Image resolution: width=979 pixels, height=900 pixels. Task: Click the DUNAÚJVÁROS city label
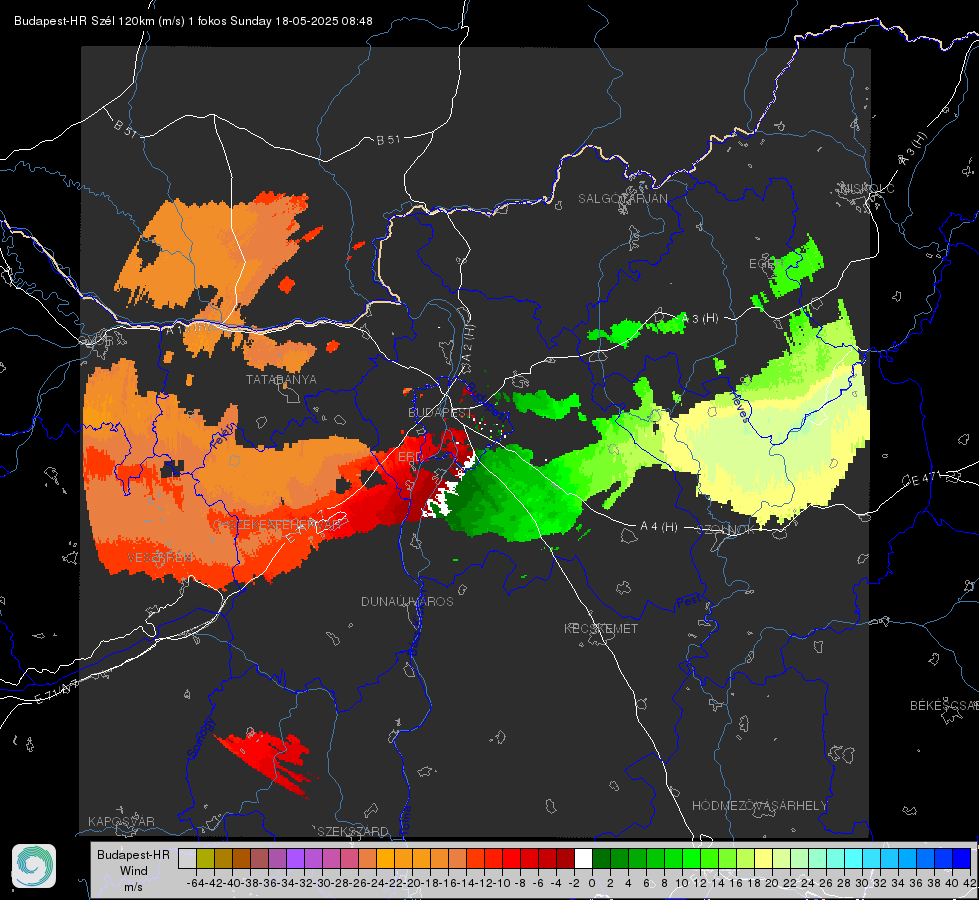point(407,601)
